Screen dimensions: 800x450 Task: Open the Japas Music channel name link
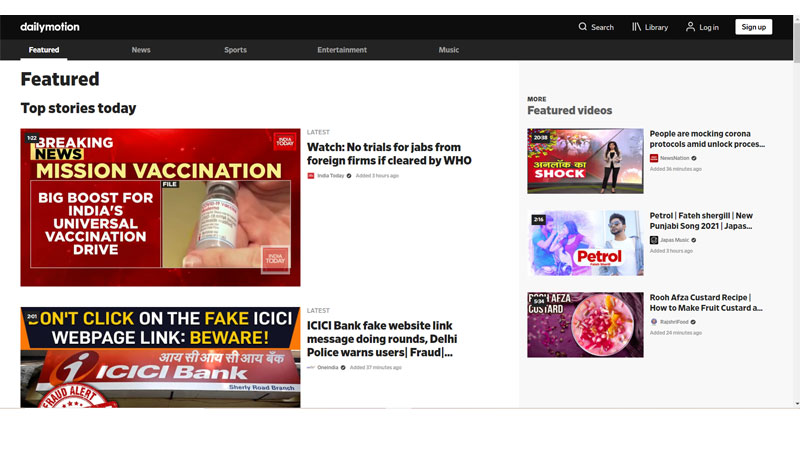[674, 240]
